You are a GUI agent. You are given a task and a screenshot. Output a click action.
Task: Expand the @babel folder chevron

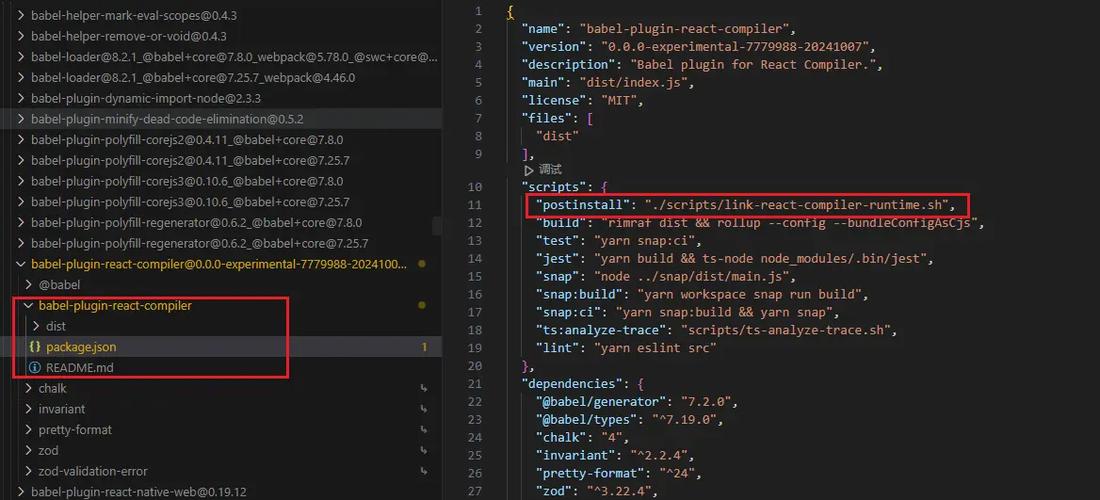[28, 285]
